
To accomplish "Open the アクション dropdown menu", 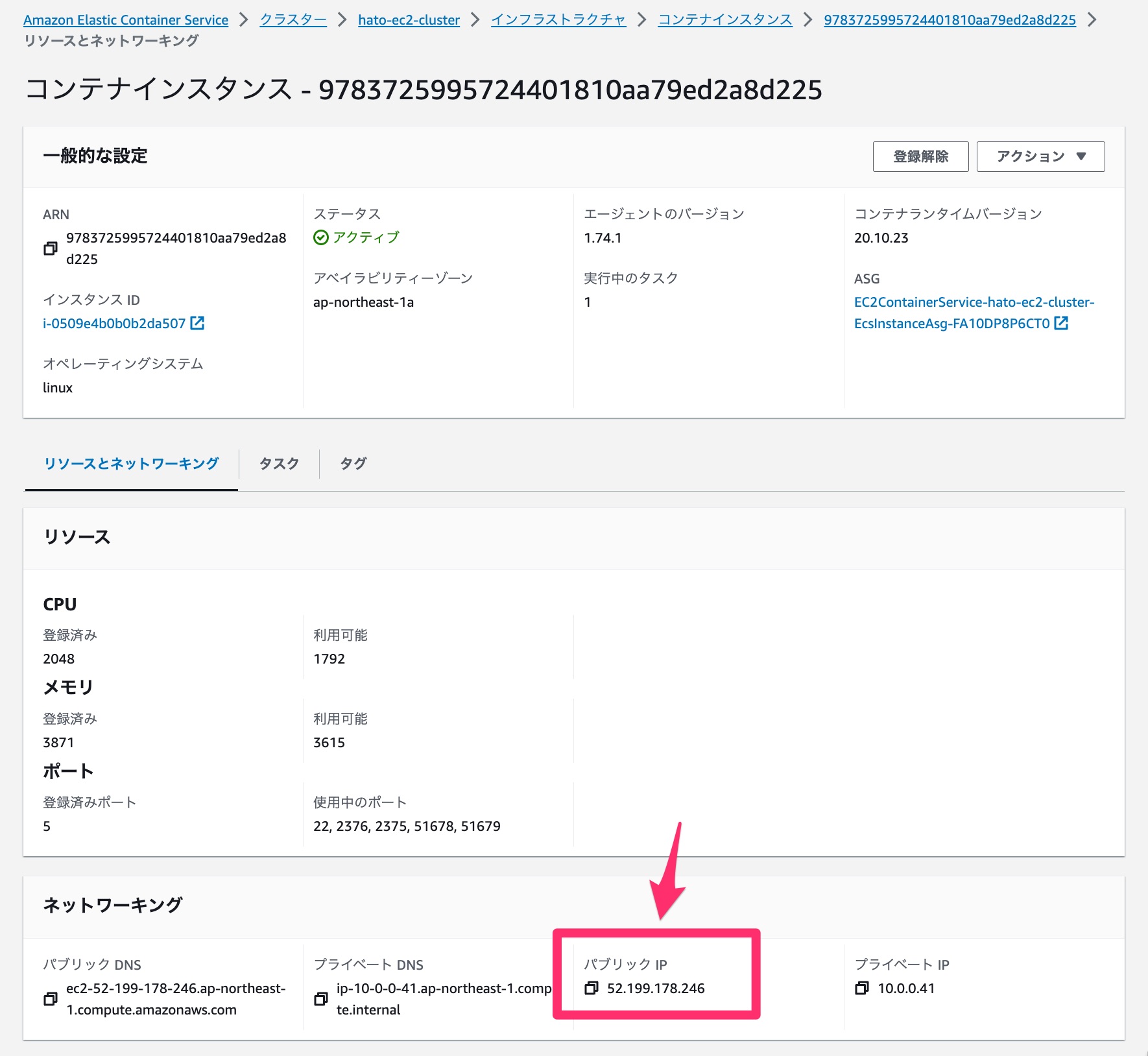I will click(x=1039, y=156).
